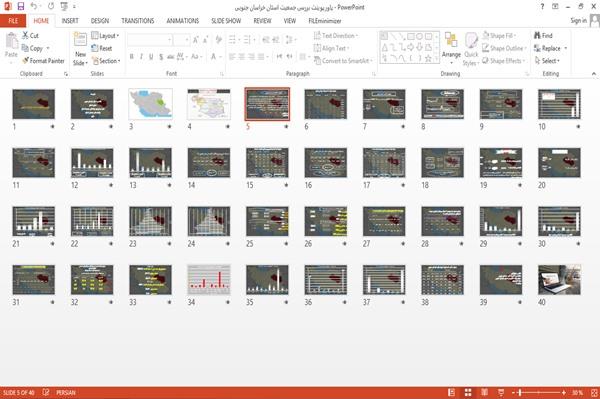Screen dimensions: 600x399
Task: Toggle text Shadow formatting
Action: tap(161, 57)
